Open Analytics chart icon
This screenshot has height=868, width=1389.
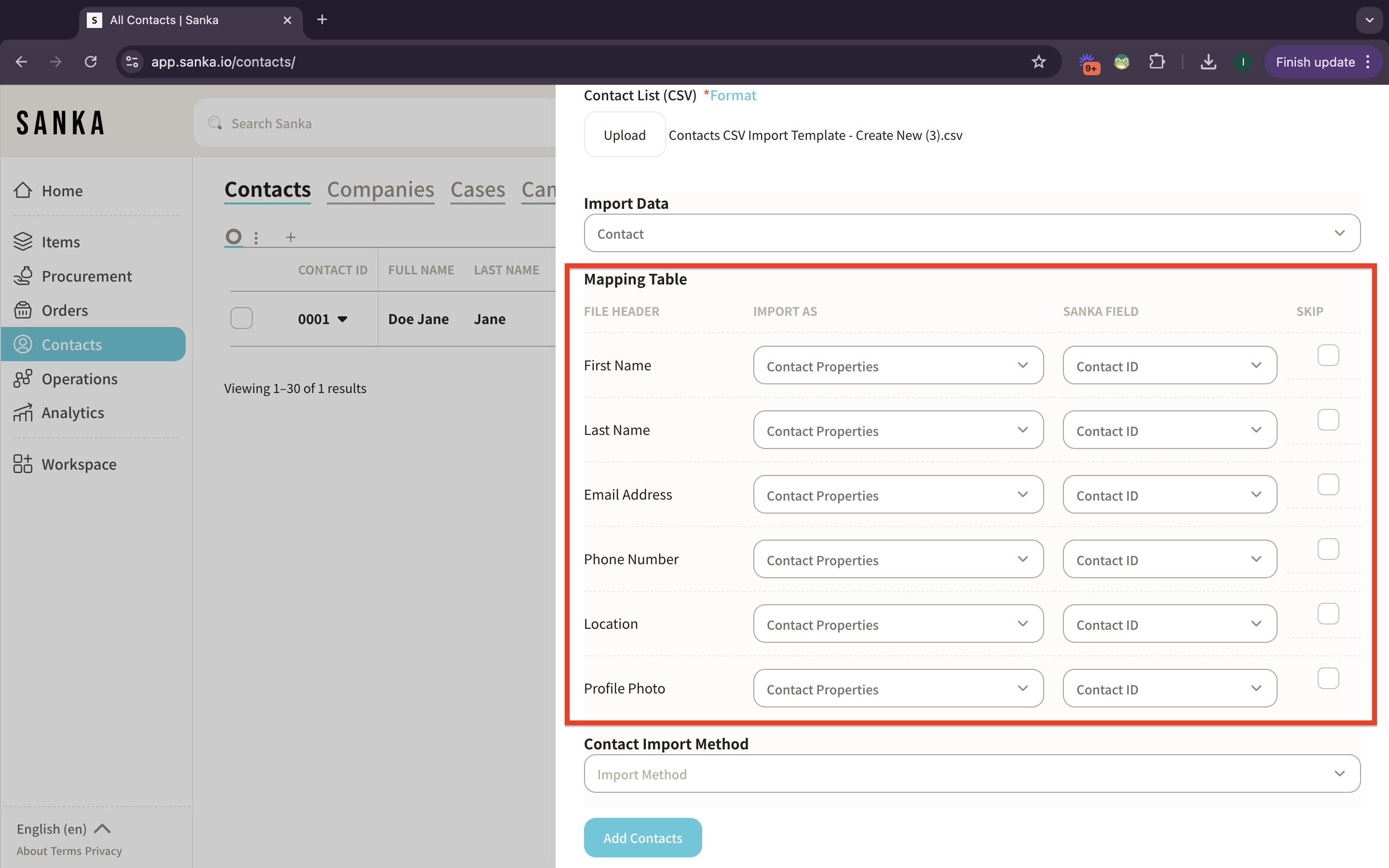point(23,412)
